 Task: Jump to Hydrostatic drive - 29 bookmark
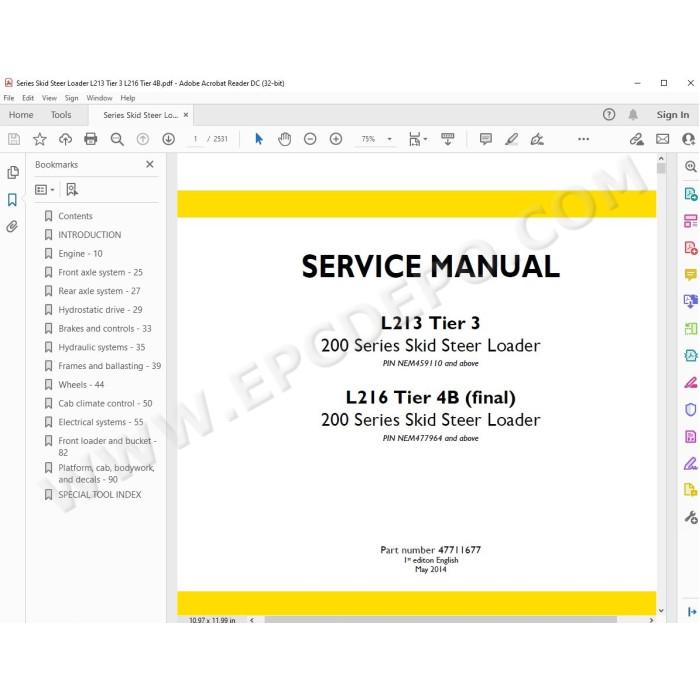tap(100, 310)
